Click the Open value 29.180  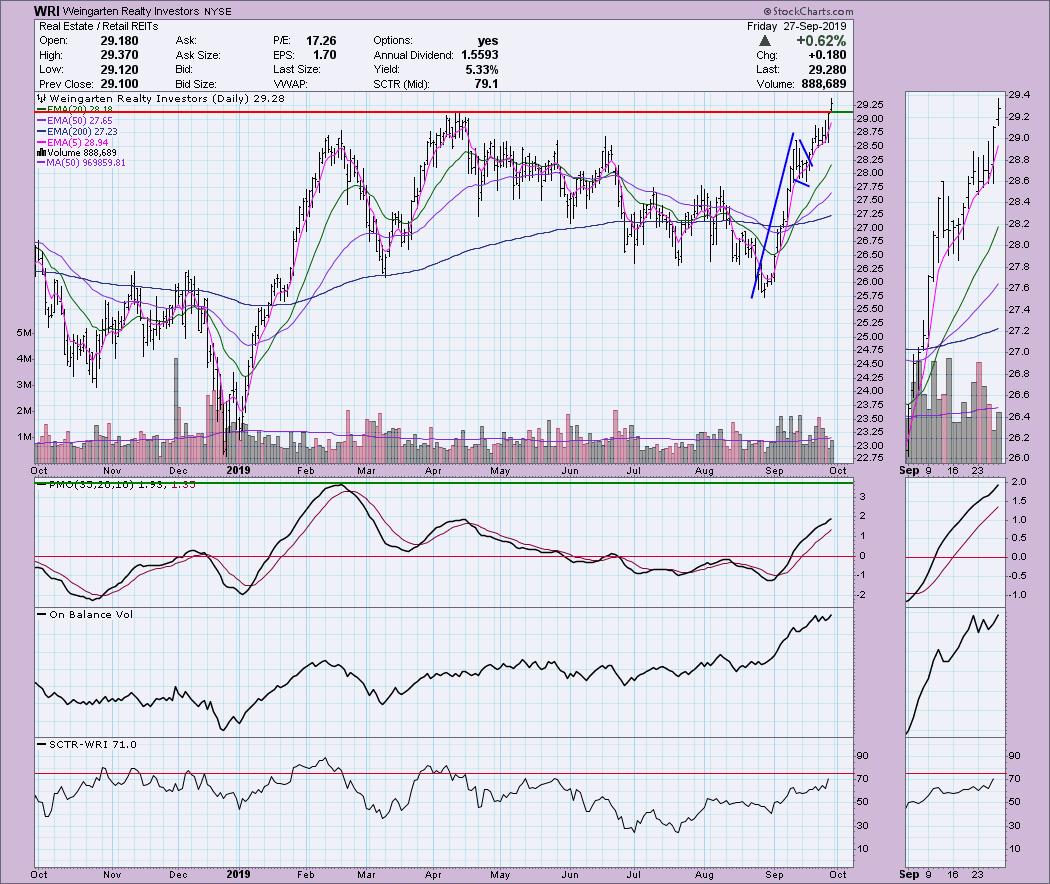pyautogui.click(x=119, y=41)
